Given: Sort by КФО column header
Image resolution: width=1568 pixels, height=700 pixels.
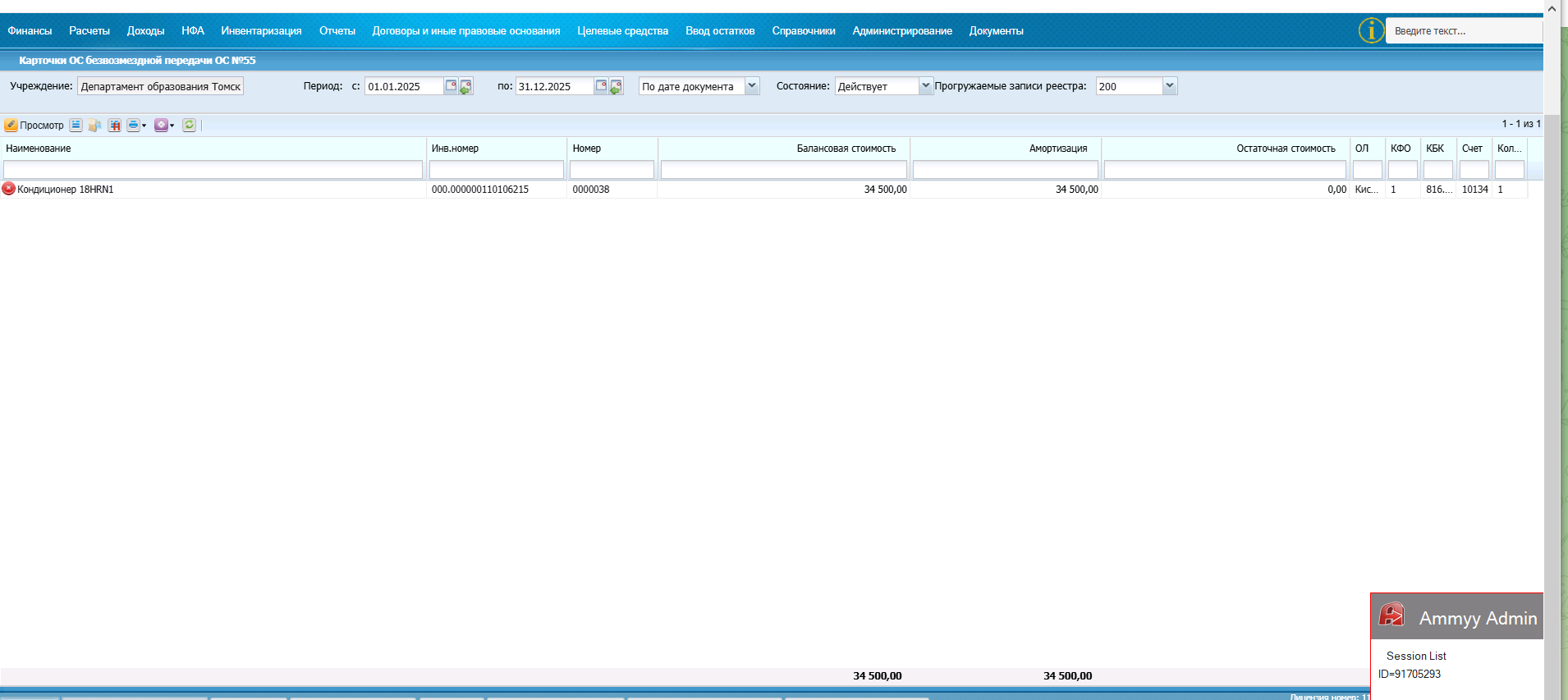Looking at the screenshot, I should coord(1402,149).
